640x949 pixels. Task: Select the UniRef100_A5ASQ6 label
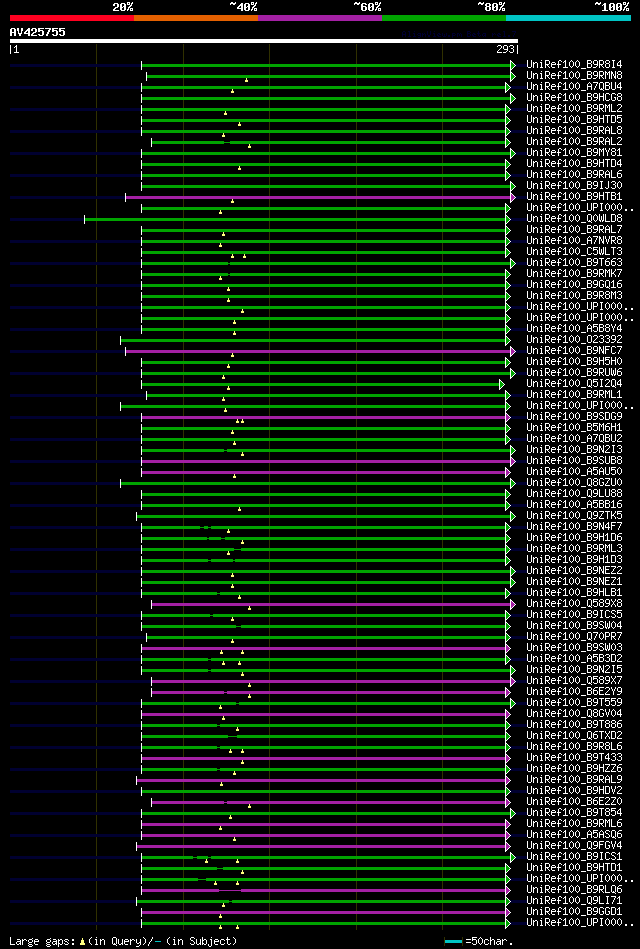(x=575, y=835)
